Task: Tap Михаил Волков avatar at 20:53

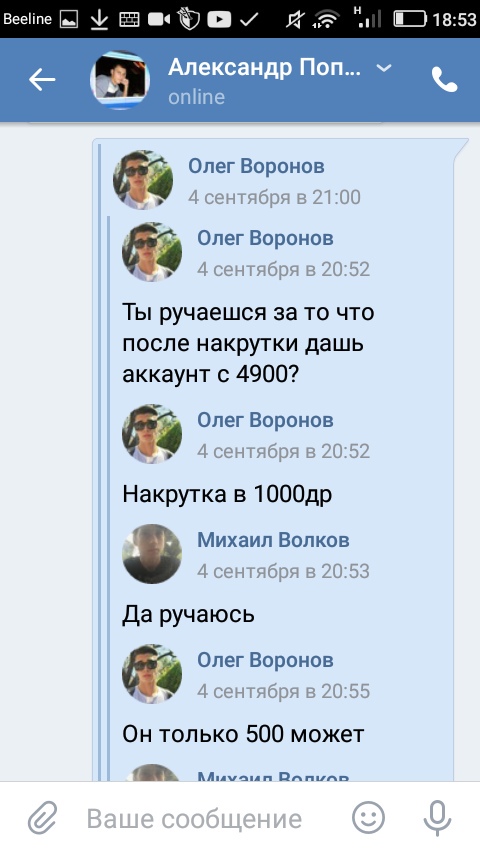Action: coord(152,554)
